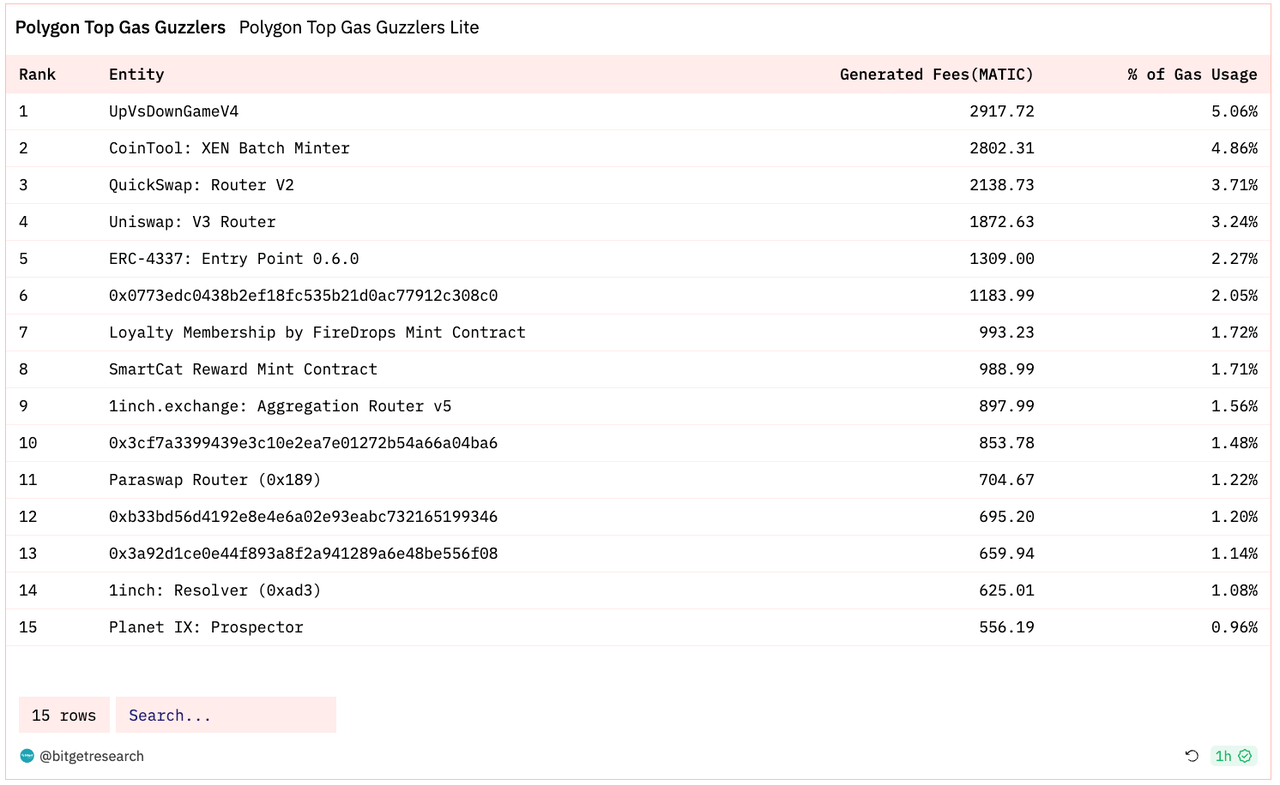Click the 704.67 generated fees value

tap(1007, 480)
